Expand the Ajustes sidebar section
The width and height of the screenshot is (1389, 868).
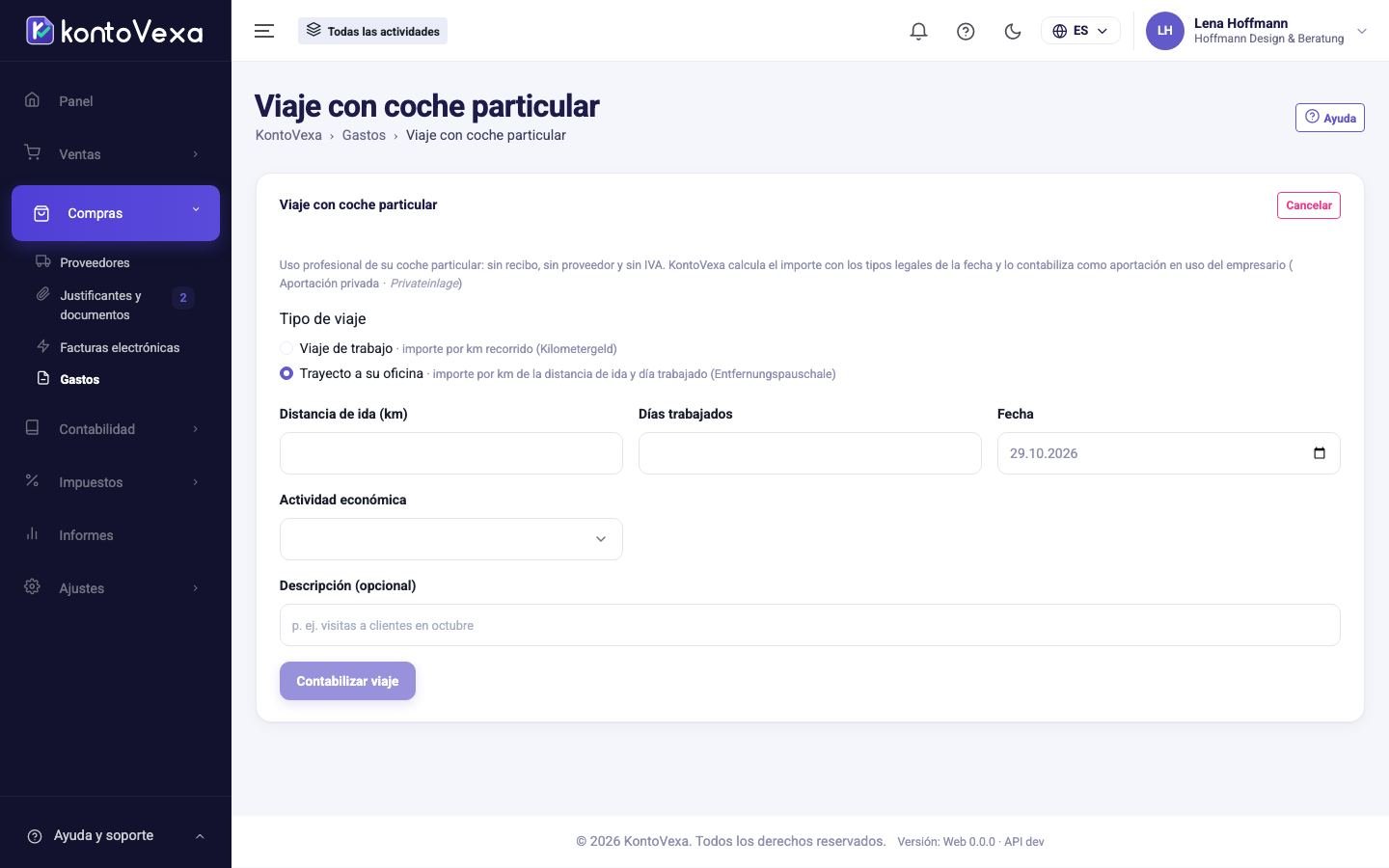tap(116, 588)
